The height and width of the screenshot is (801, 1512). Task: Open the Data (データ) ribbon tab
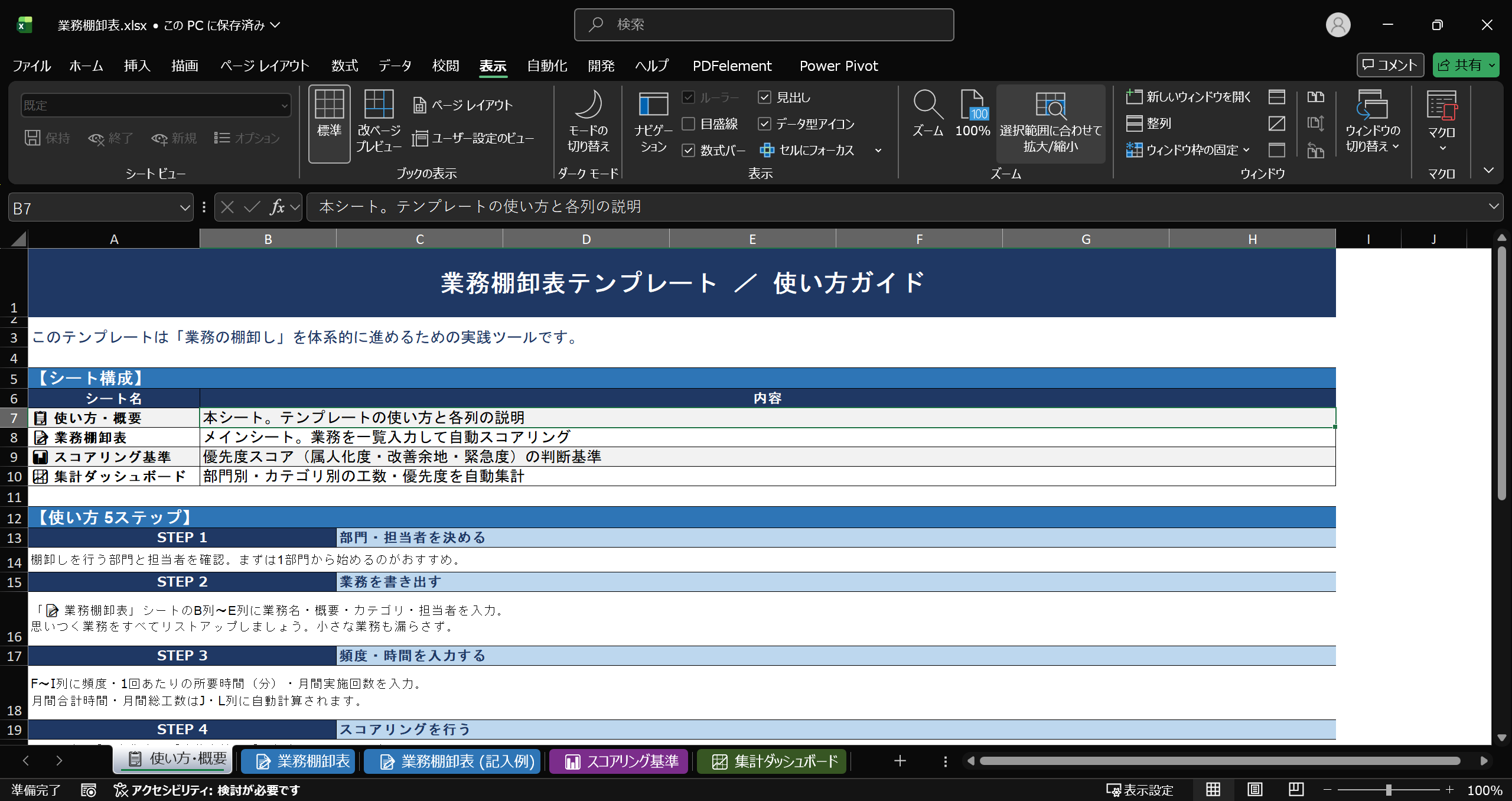pyautogui.click(x=395, y=66)
